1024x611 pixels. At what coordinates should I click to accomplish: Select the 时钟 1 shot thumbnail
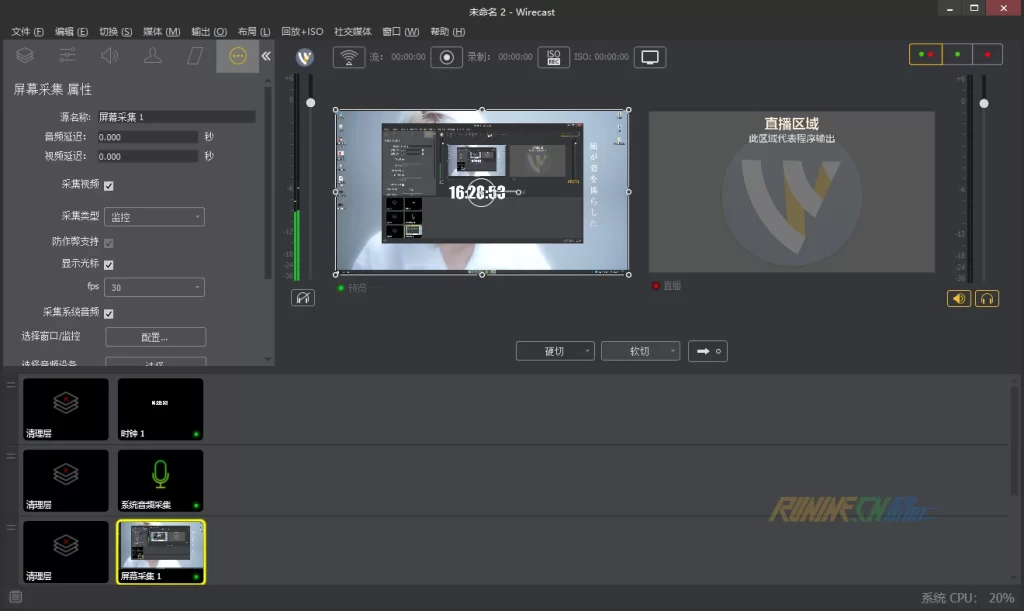[160, 409]
